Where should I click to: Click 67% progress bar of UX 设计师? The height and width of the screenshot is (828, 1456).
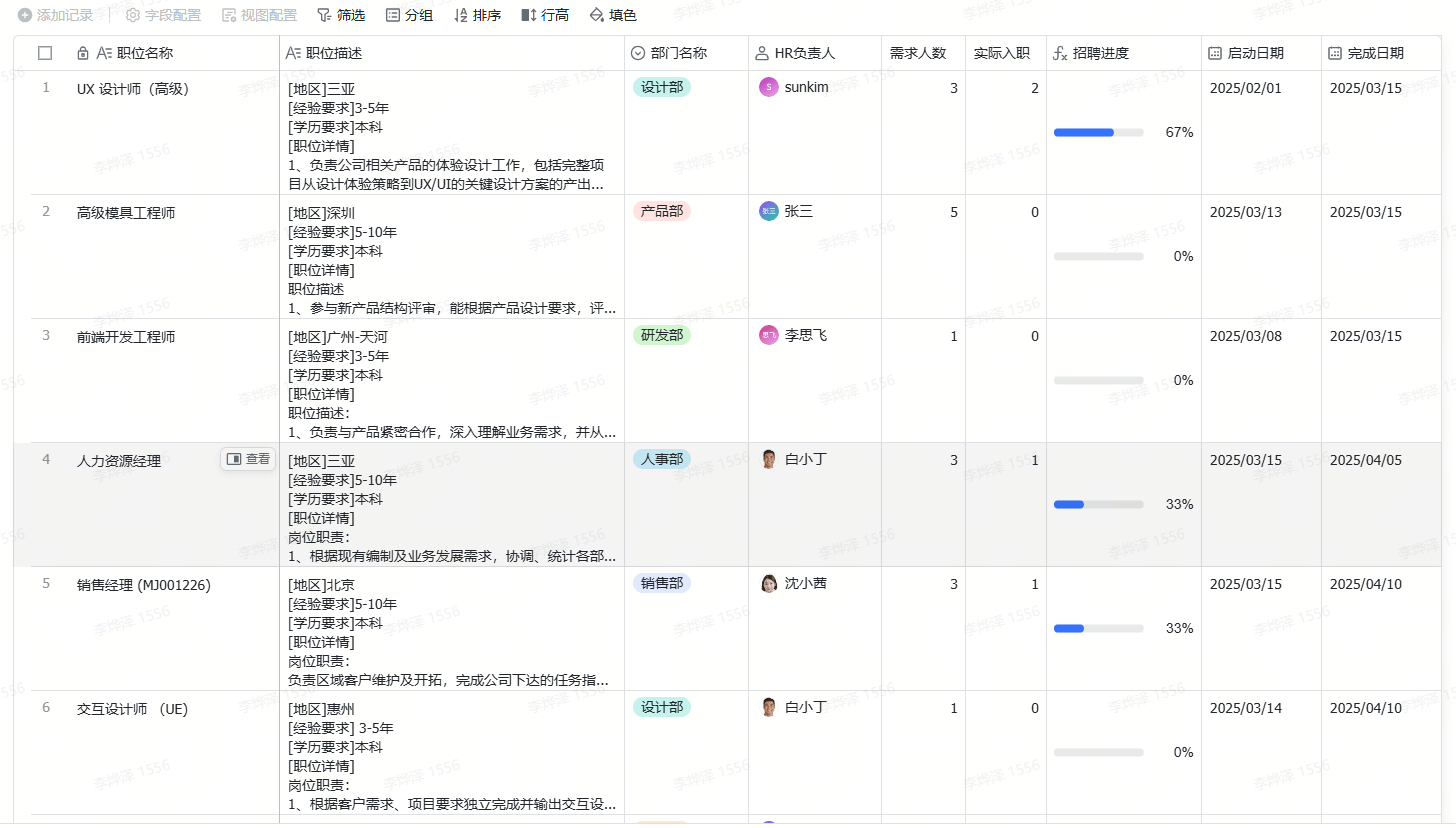pos(1098,132)
